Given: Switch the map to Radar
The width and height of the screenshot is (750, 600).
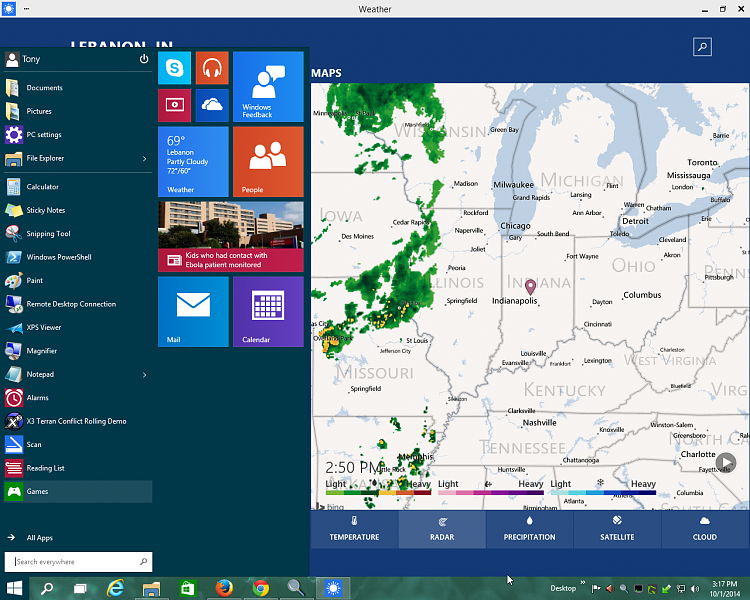Looking at the screenshot, I should coord(442,529).
